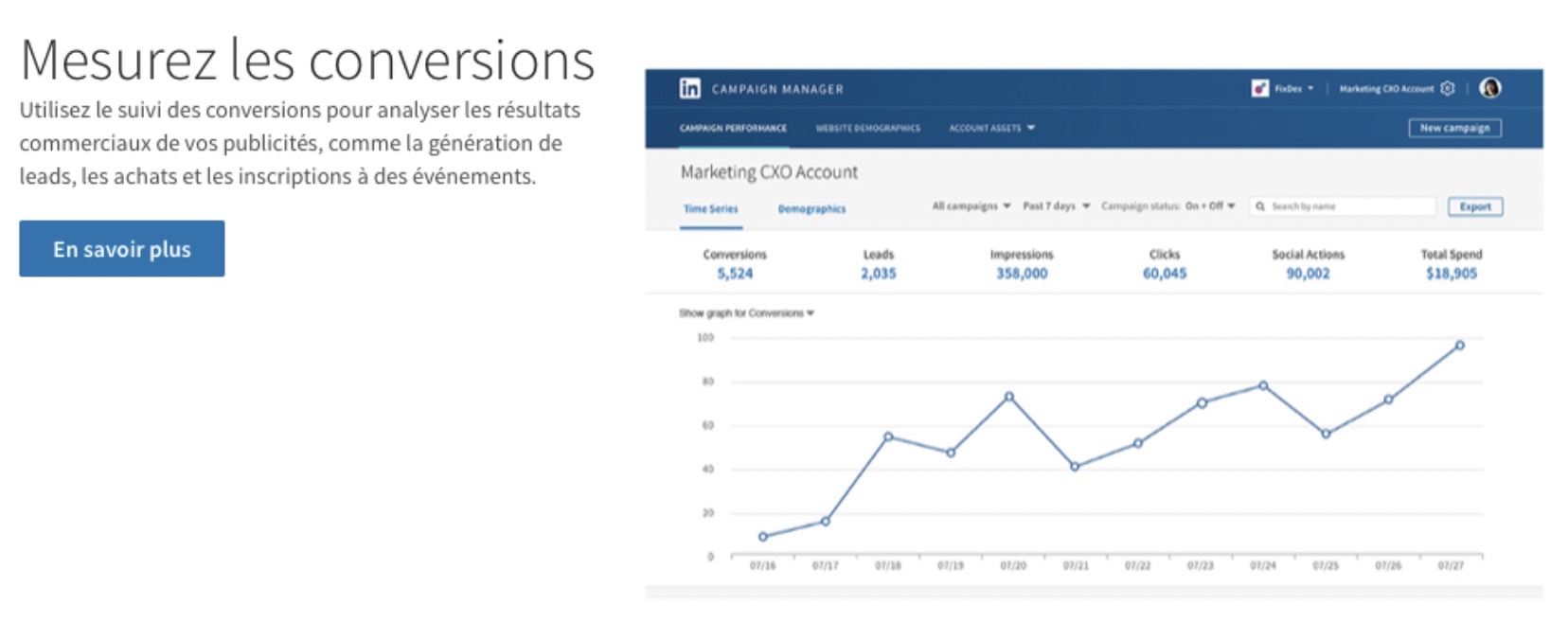Click the En savoir plus button
The height and width of the screenshot is (623, 1568).
(x=122, y=248)
